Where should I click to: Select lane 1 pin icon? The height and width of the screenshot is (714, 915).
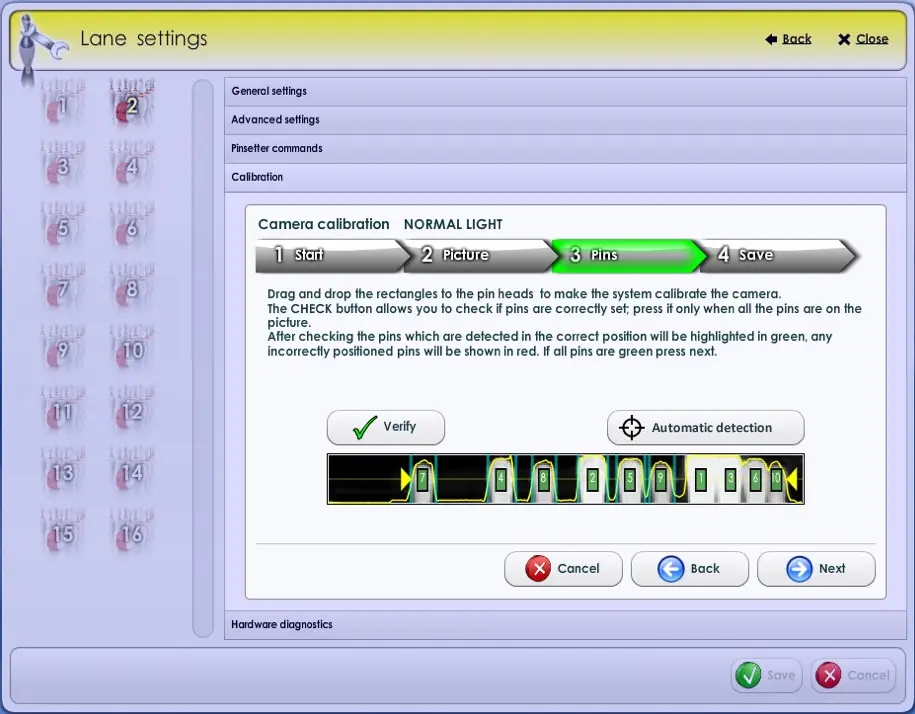[x=62, y=103]
